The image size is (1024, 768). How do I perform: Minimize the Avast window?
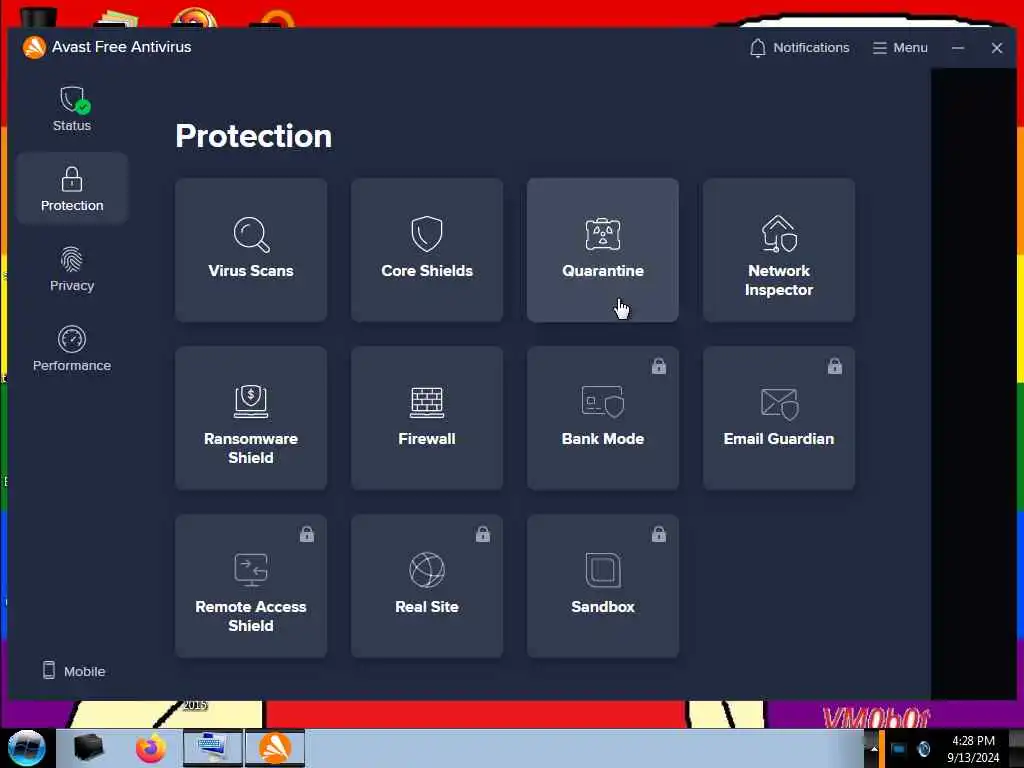pyautogui.click(x=958, y=48)
